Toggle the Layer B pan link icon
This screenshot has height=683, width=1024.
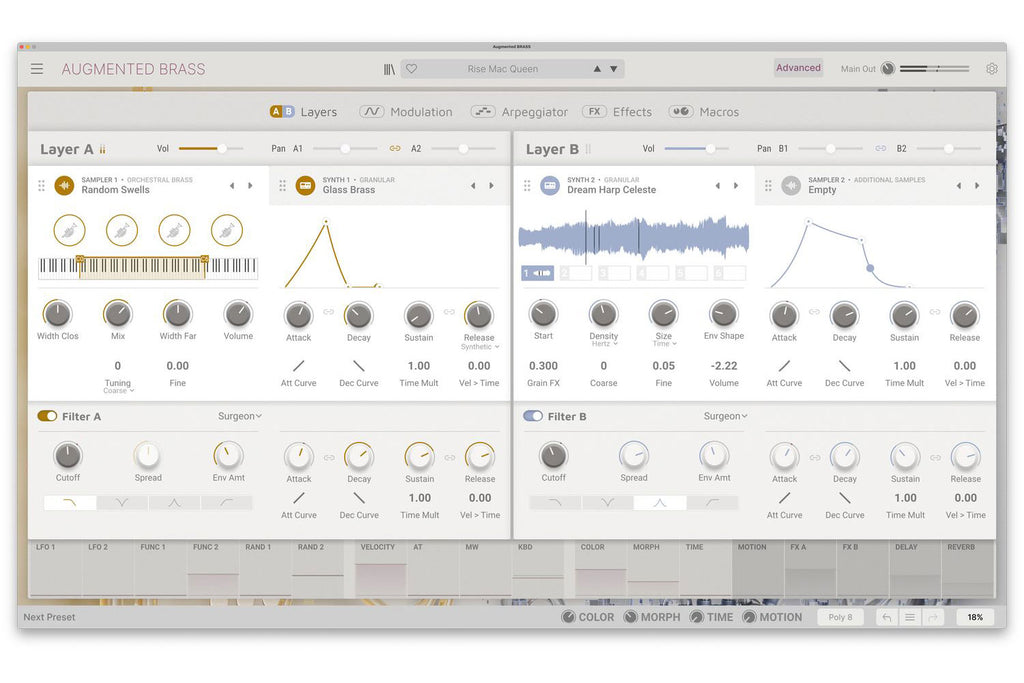point(881,148)
